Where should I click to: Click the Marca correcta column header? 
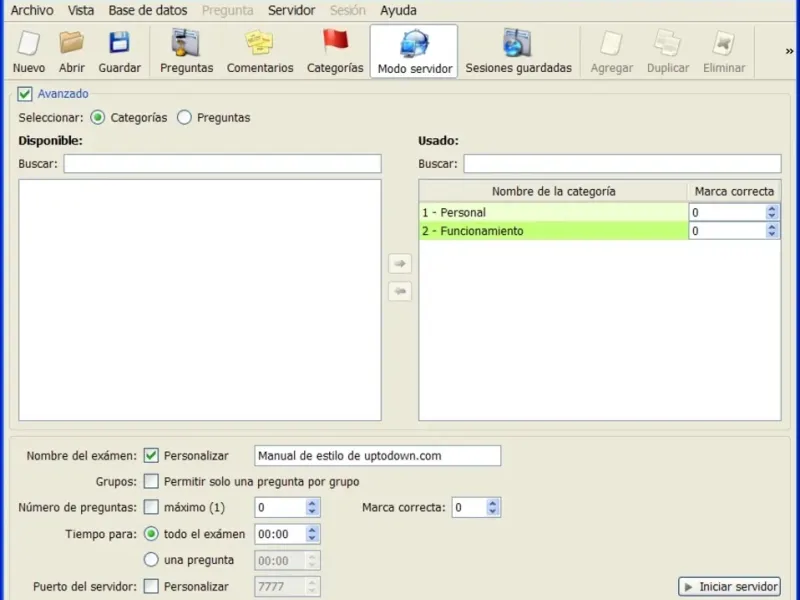coord(734,191)
